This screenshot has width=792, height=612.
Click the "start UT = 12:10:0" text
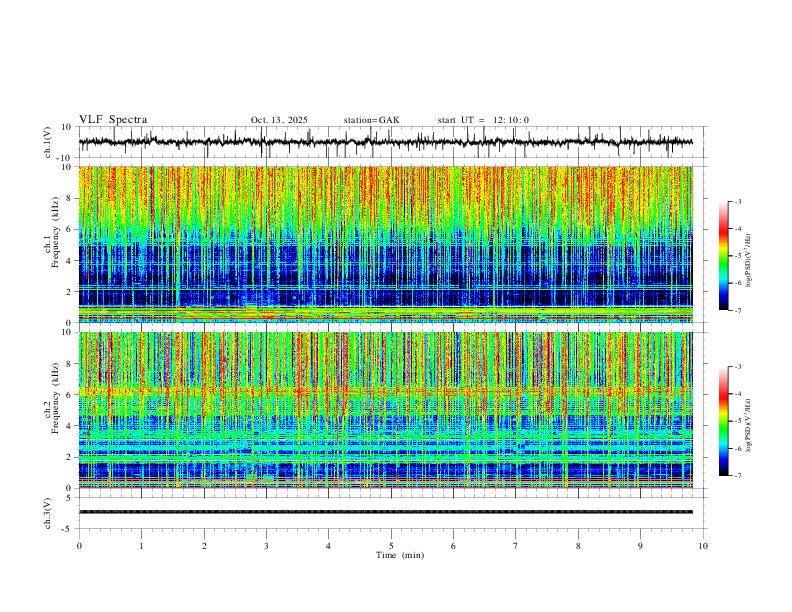[x=483, y=120]
